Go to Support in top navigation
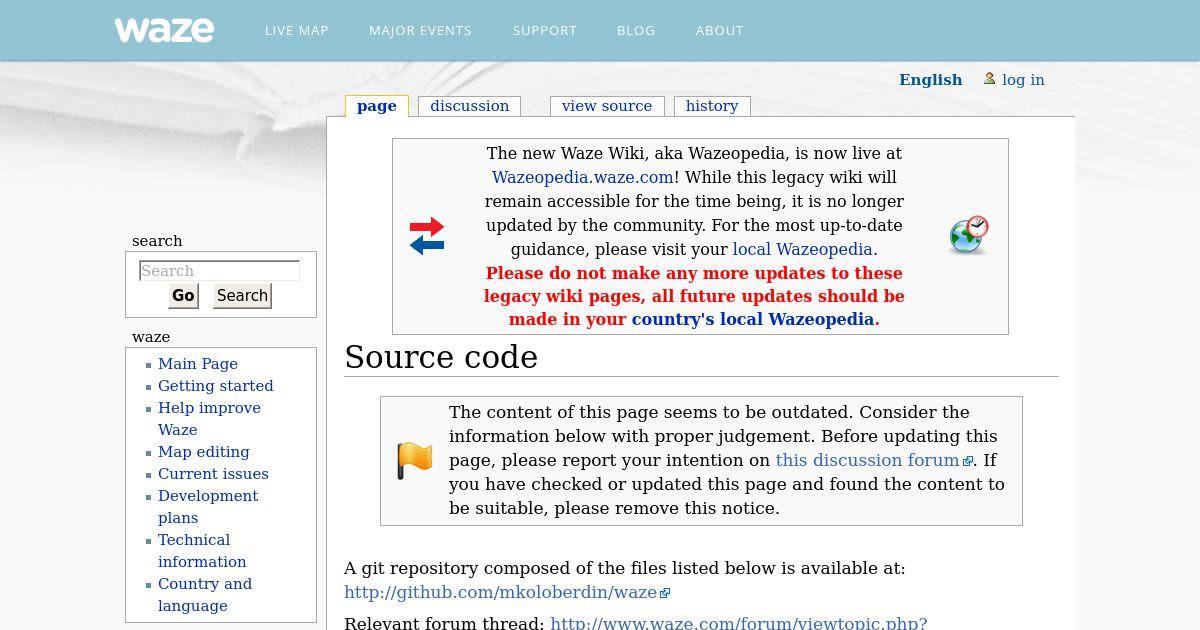The image size is (1200, 630). pyautogui.click(x=545, y=30)
